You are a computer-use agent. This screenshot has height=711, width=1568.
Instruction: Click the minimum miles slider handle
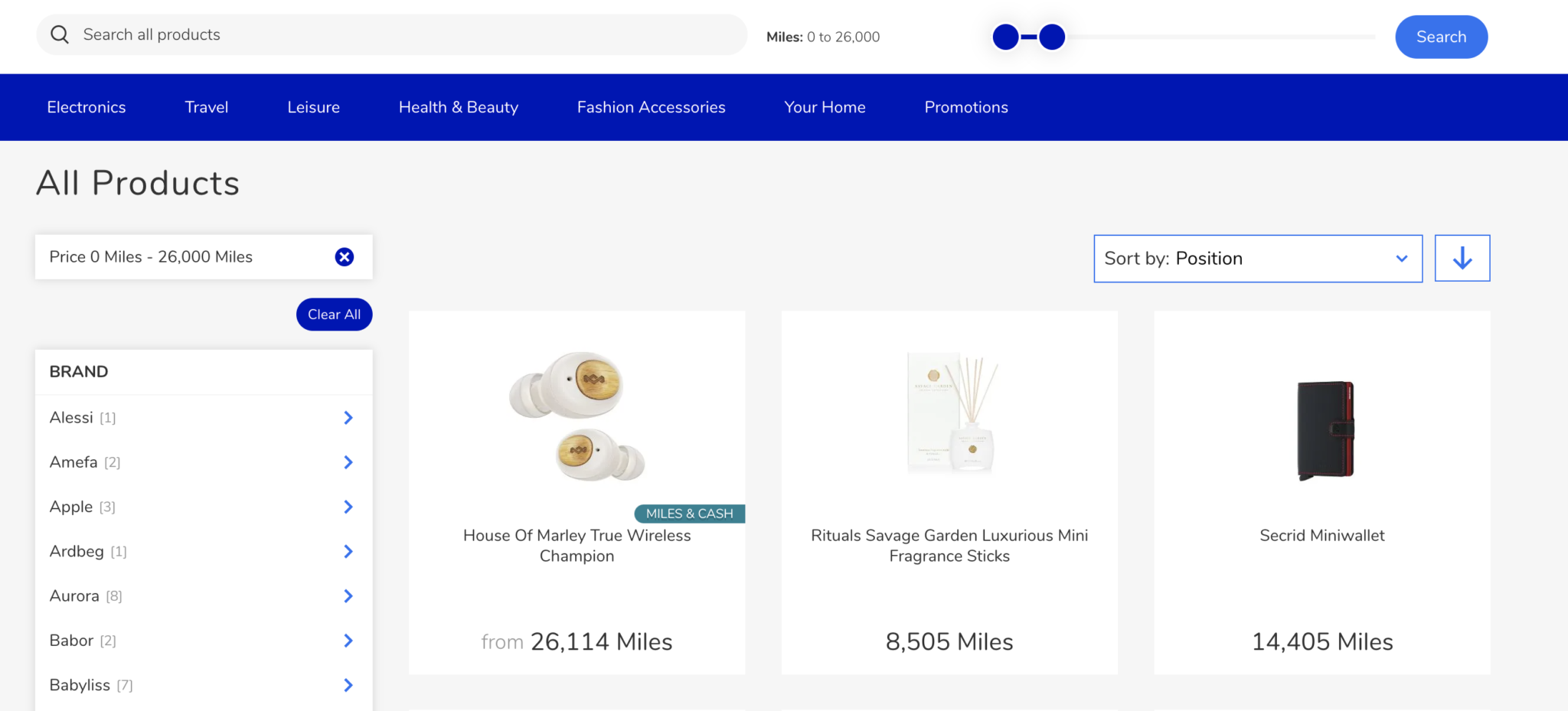coord(1005,37)
